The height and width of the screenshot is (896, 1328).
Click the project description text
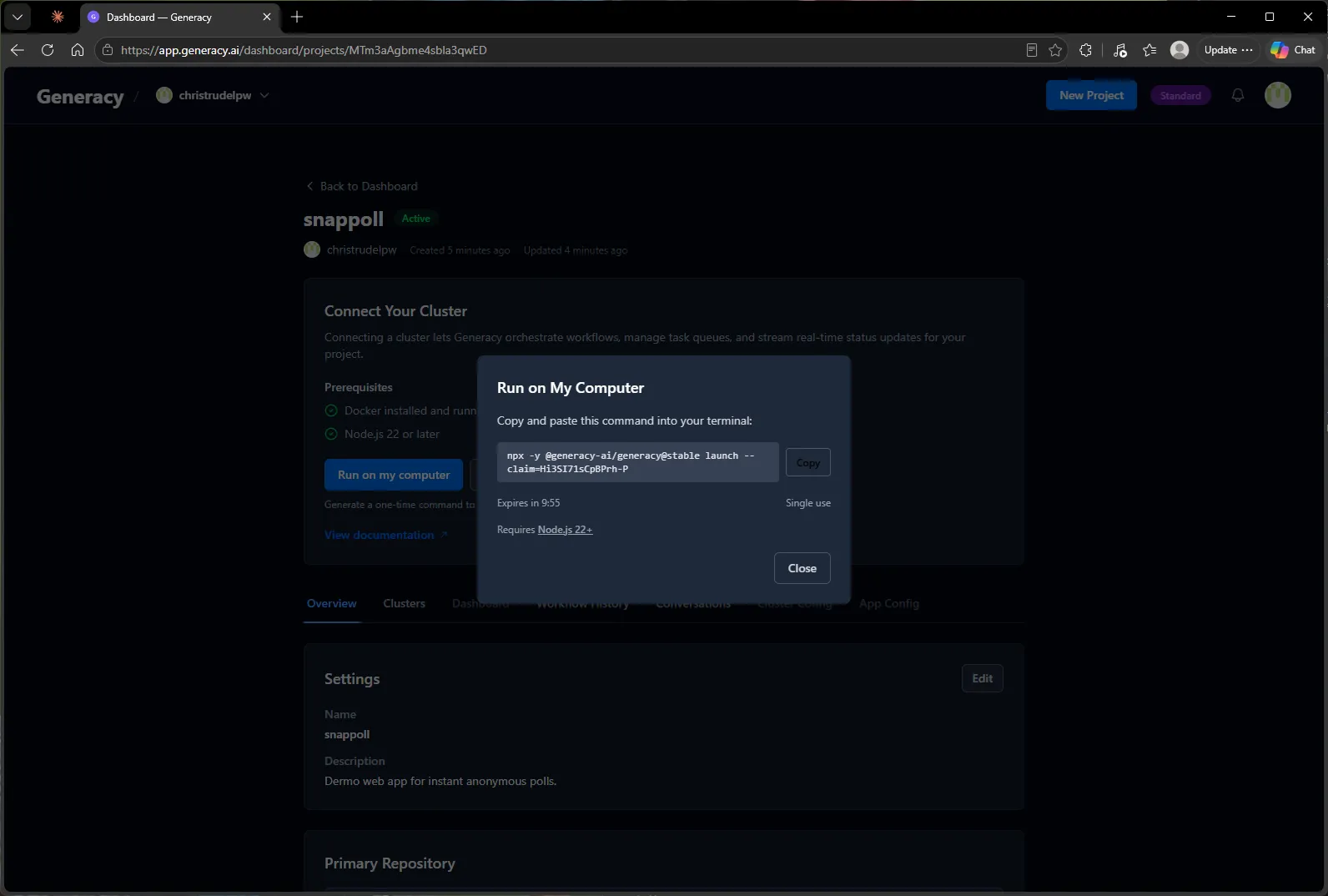coord(440,781)
